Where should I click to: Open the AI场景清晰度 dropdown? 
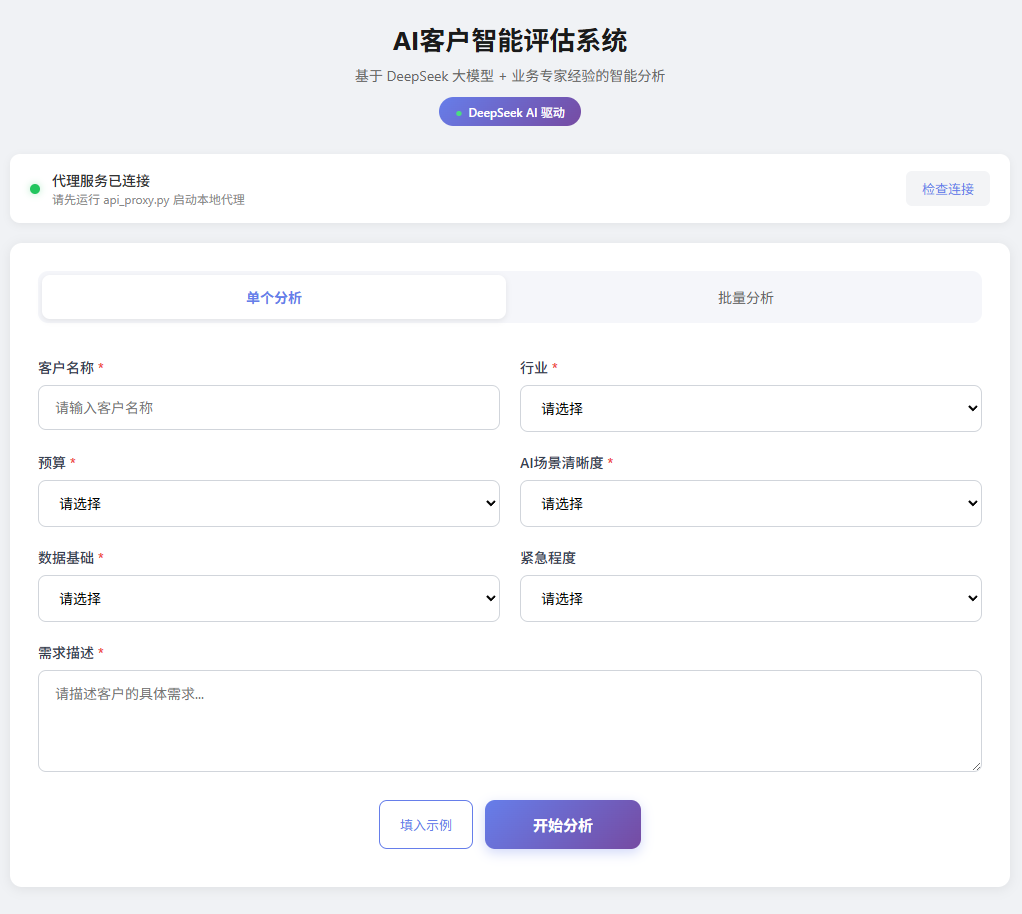751,503
